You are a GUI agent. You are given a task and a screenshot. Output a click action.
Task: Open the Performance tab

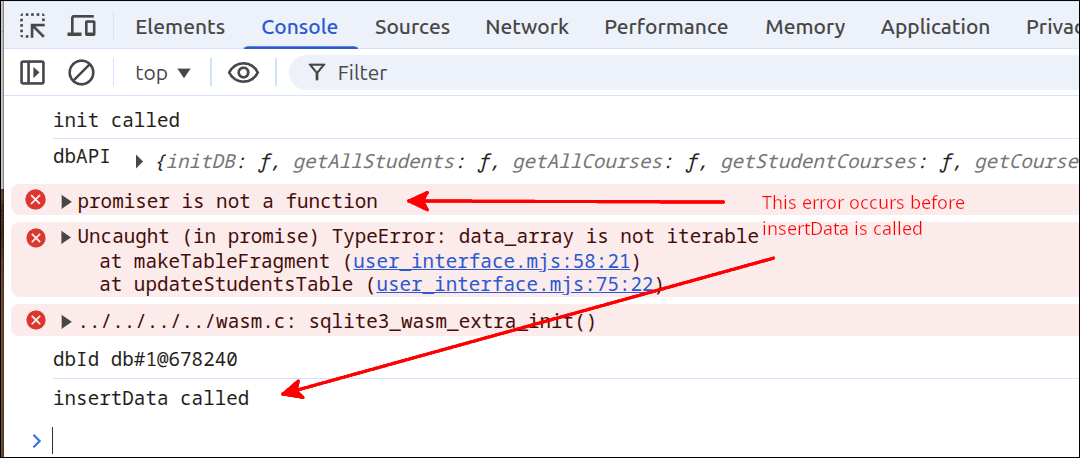665,27
